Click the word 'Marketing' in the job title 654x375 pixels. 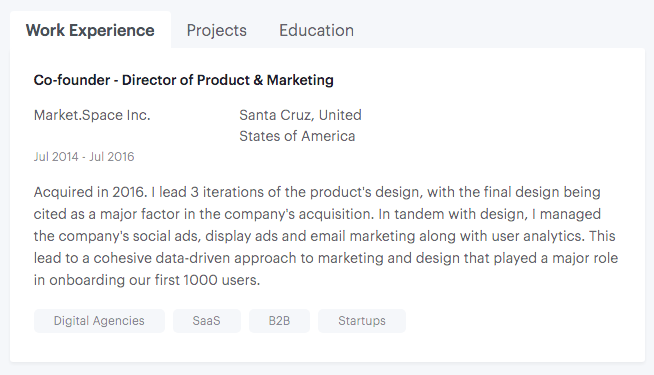[300, 80]
